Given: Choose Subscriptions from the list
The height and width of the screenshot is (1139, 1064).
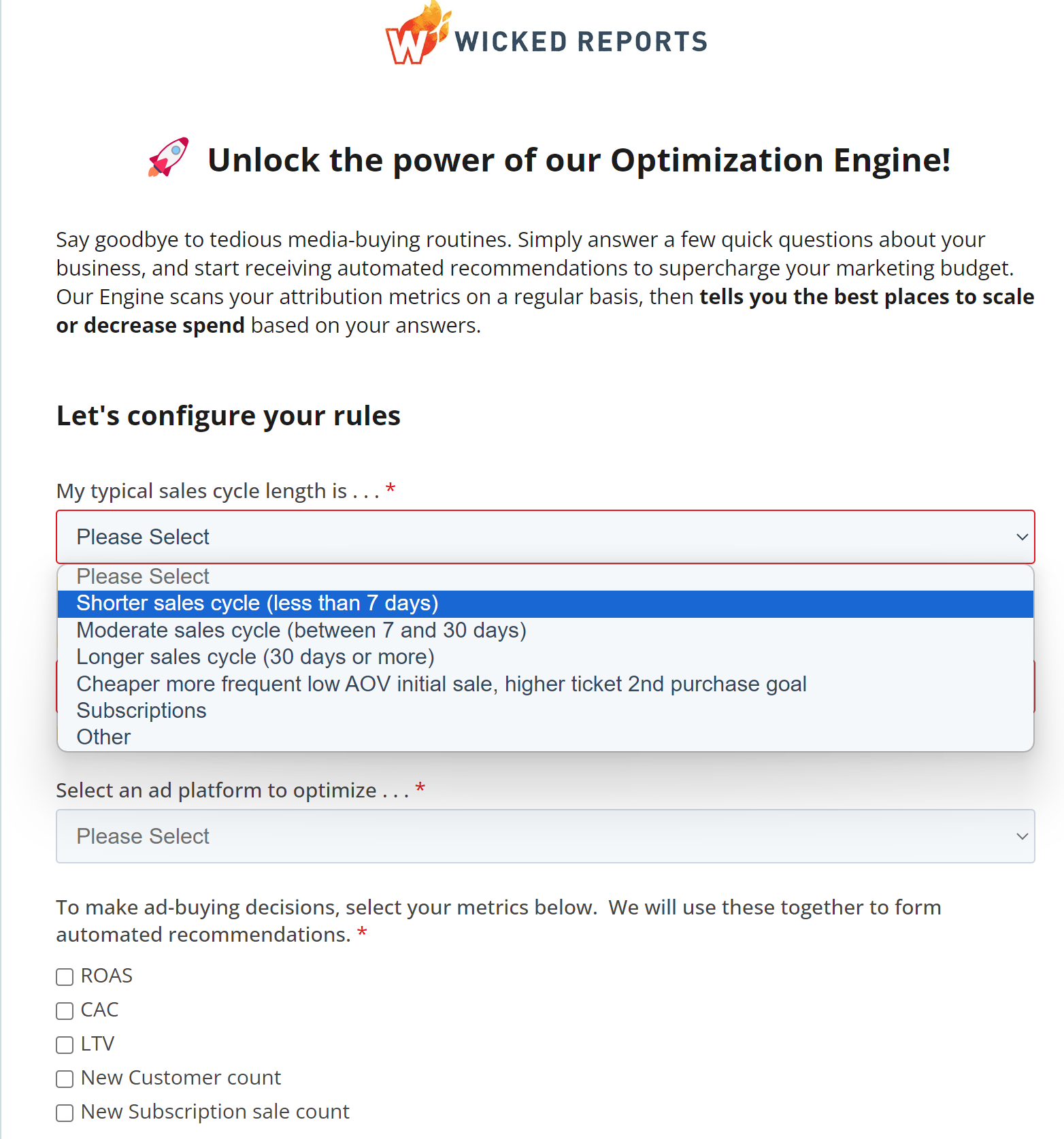Looking at the screenshot, I should (142, 710).
